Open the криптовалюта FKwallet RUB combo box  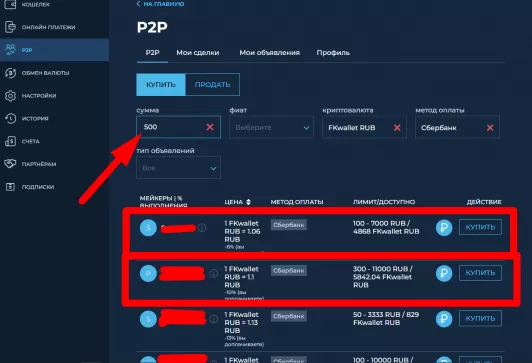point(364,127)
